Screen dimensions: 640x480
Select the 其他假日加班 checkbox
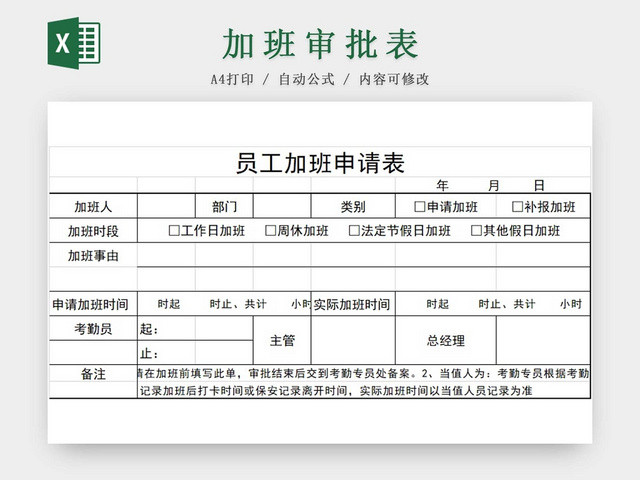coord(476,231)
